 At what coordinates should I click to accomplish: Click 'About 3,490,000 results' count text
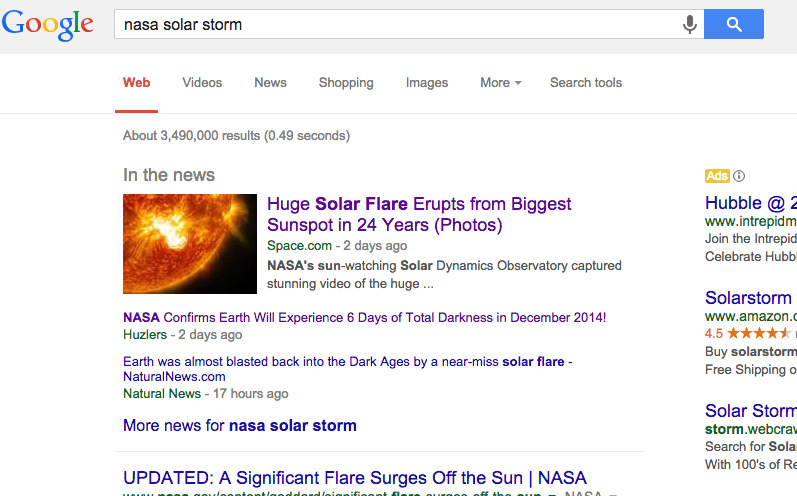(x=236, y=136)
